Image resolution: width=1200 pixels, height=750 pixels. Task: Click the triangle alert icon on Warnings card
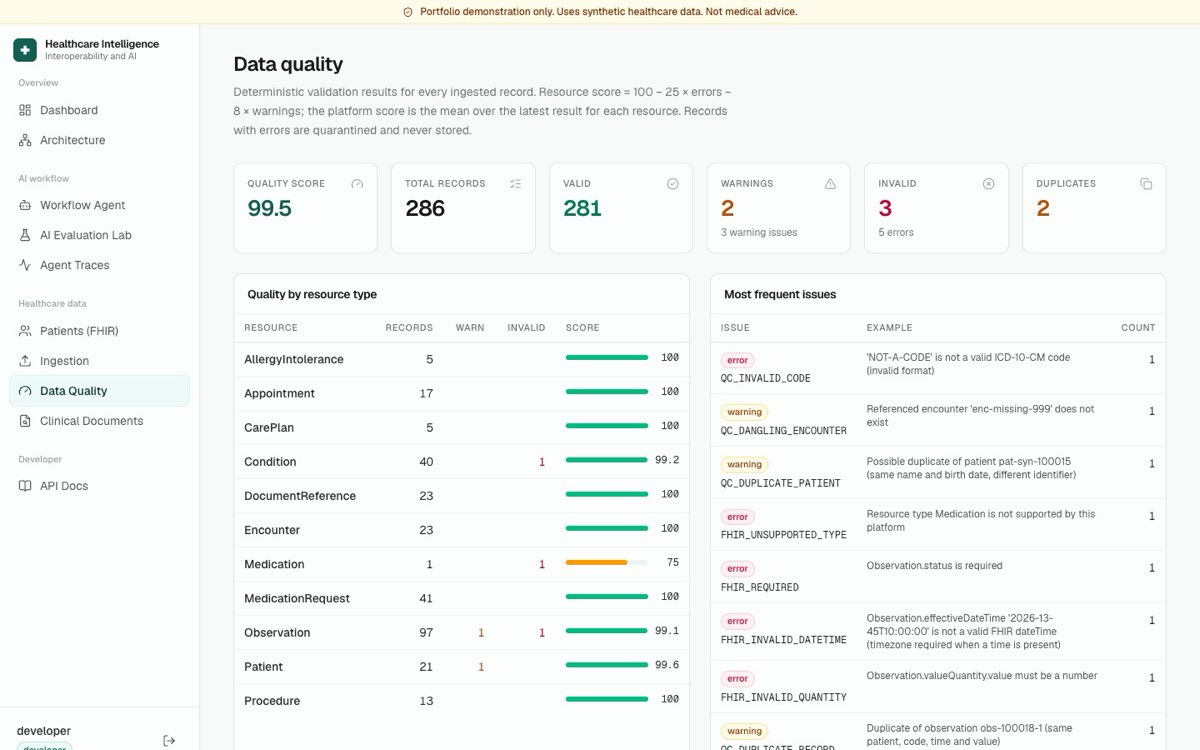click(x=830, y=184)
